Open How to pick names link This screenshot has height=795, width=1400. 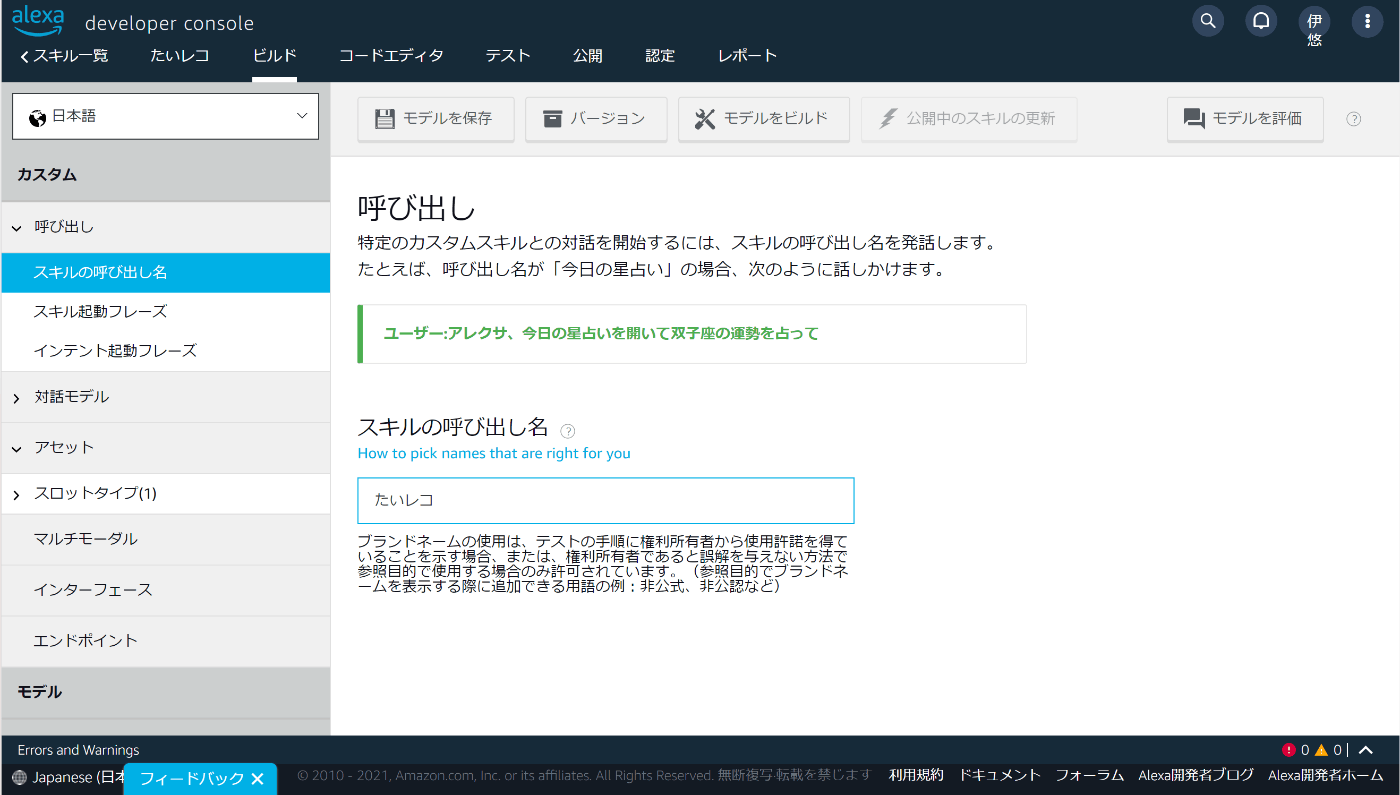coord(494,453)
